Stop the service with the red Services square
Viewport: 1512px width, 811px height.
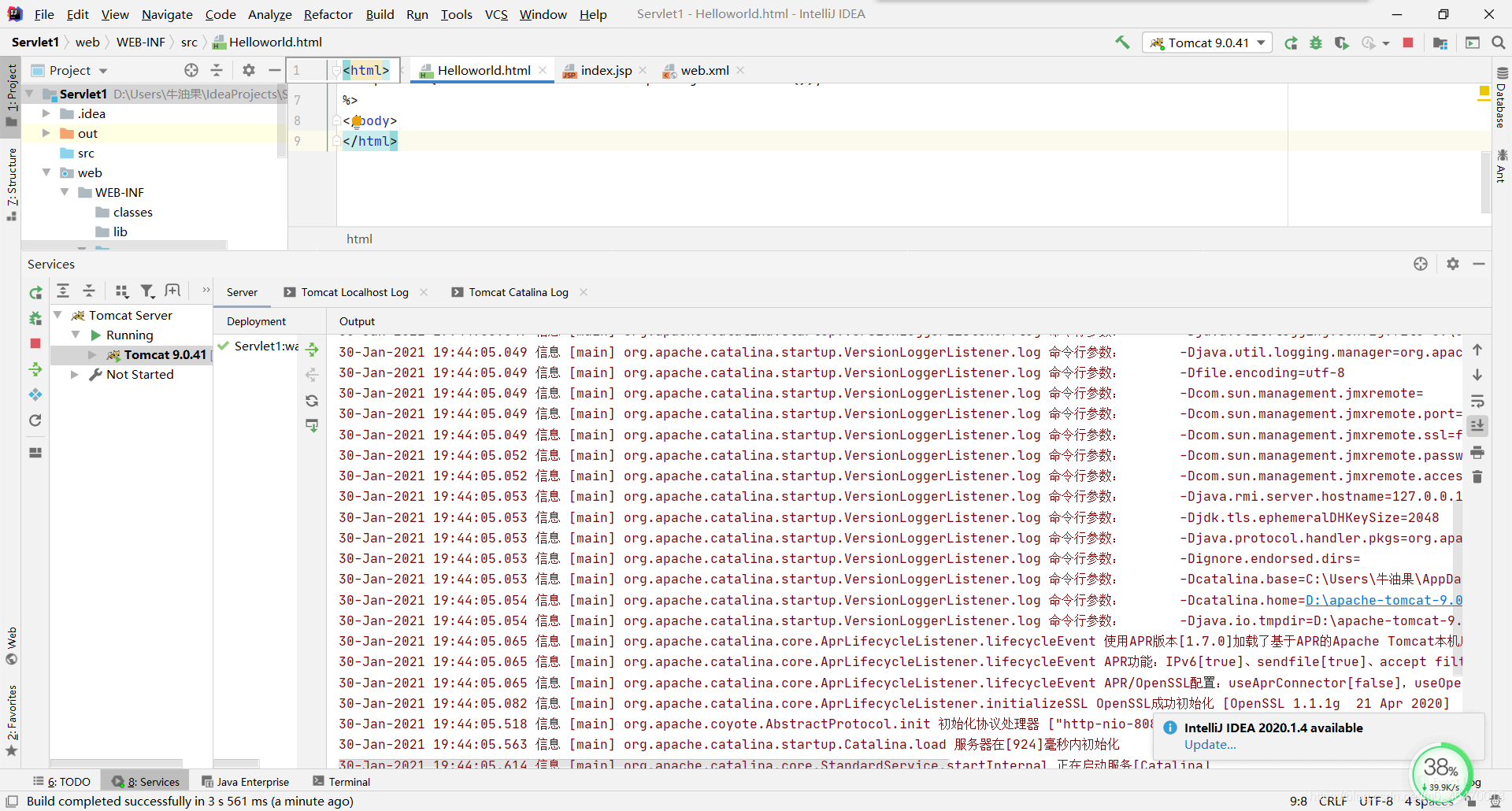(35, 343)
